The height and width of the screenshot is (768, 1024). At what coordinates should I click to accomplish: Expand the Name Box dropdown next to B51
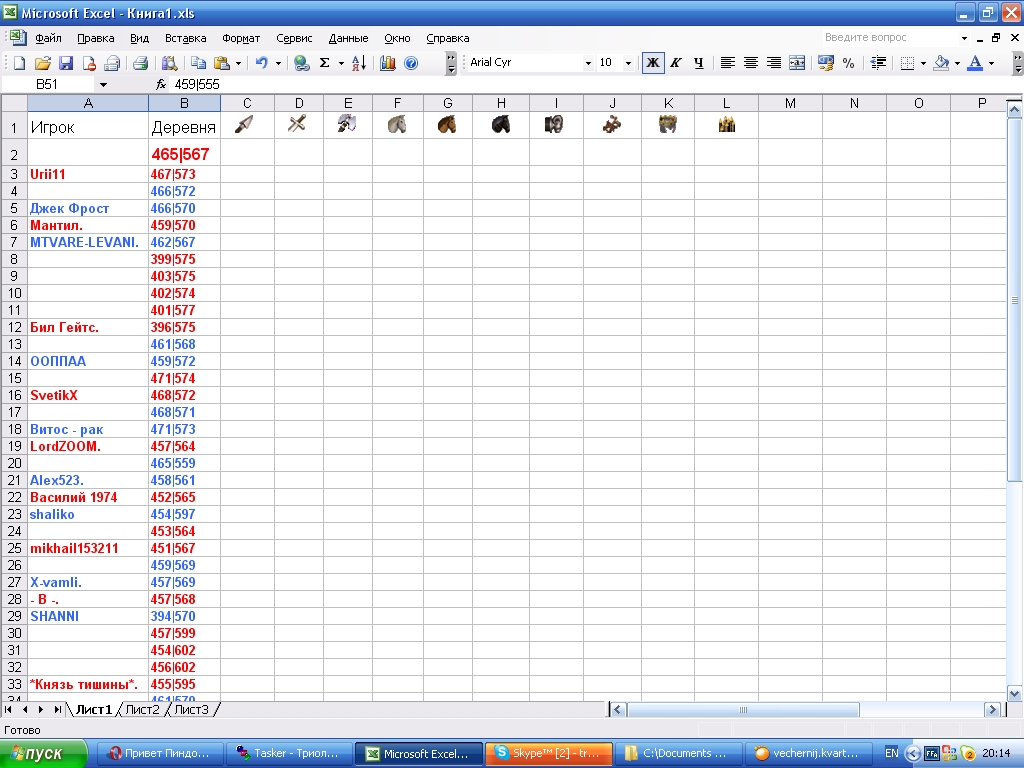[103, 84]
